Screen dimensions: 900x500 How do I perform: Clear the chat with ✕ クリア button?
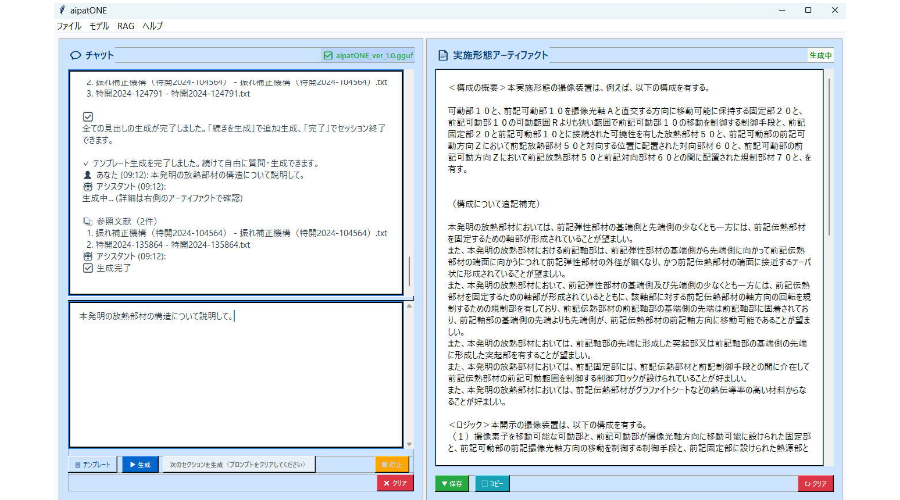coord(395,483)
